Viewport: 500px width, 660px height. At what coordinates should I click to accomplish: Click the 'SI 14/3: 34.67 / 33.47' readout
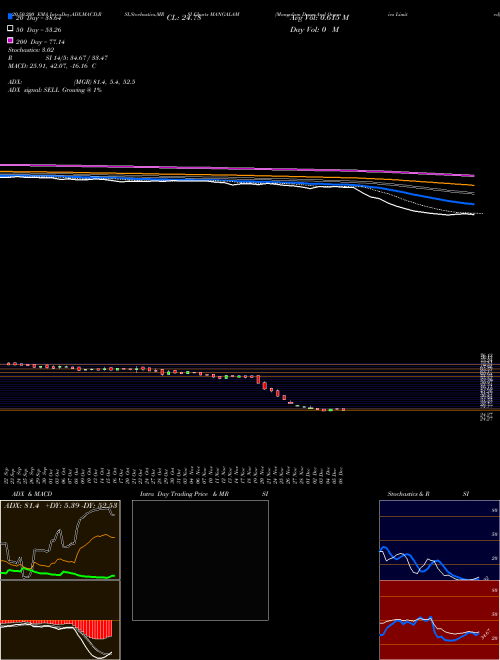pyautogui.click(x=76, y=58)
